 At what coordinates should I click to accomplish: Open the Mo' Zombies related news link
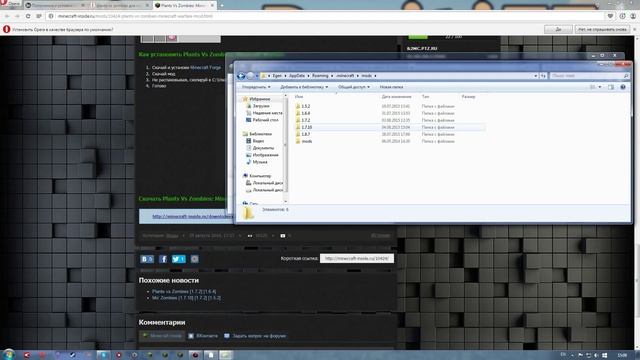[x=187, y=298]
